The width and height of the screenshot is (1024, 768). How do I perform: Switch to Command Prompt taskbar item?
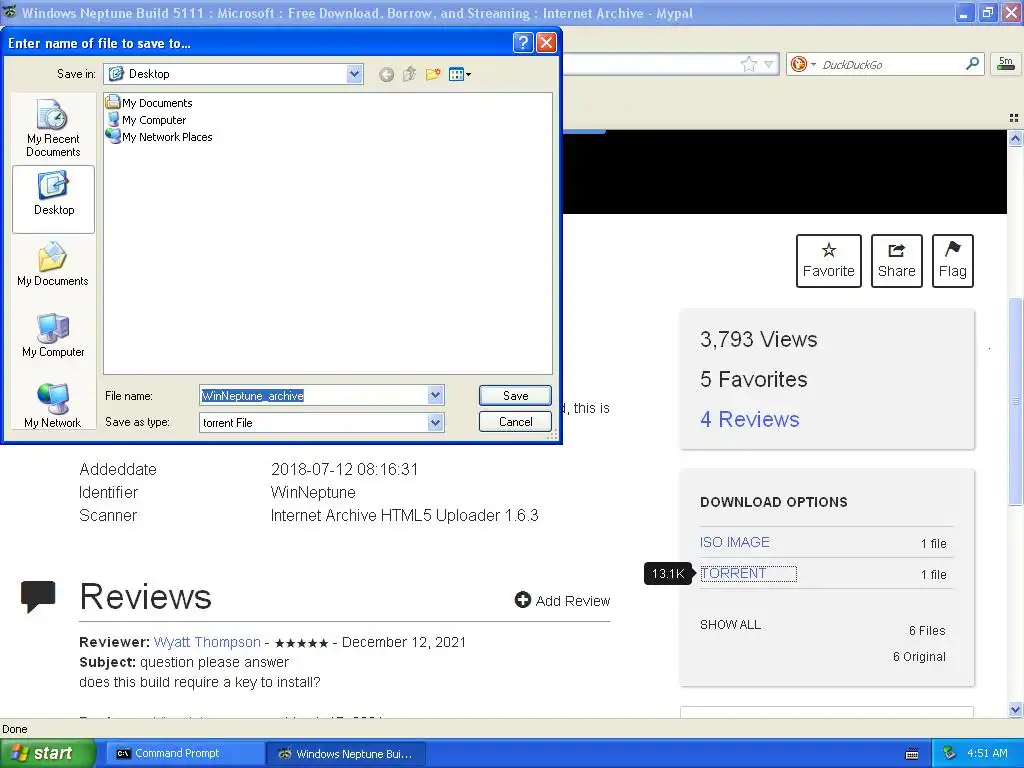pyautogui.click(x=185, y=754)
